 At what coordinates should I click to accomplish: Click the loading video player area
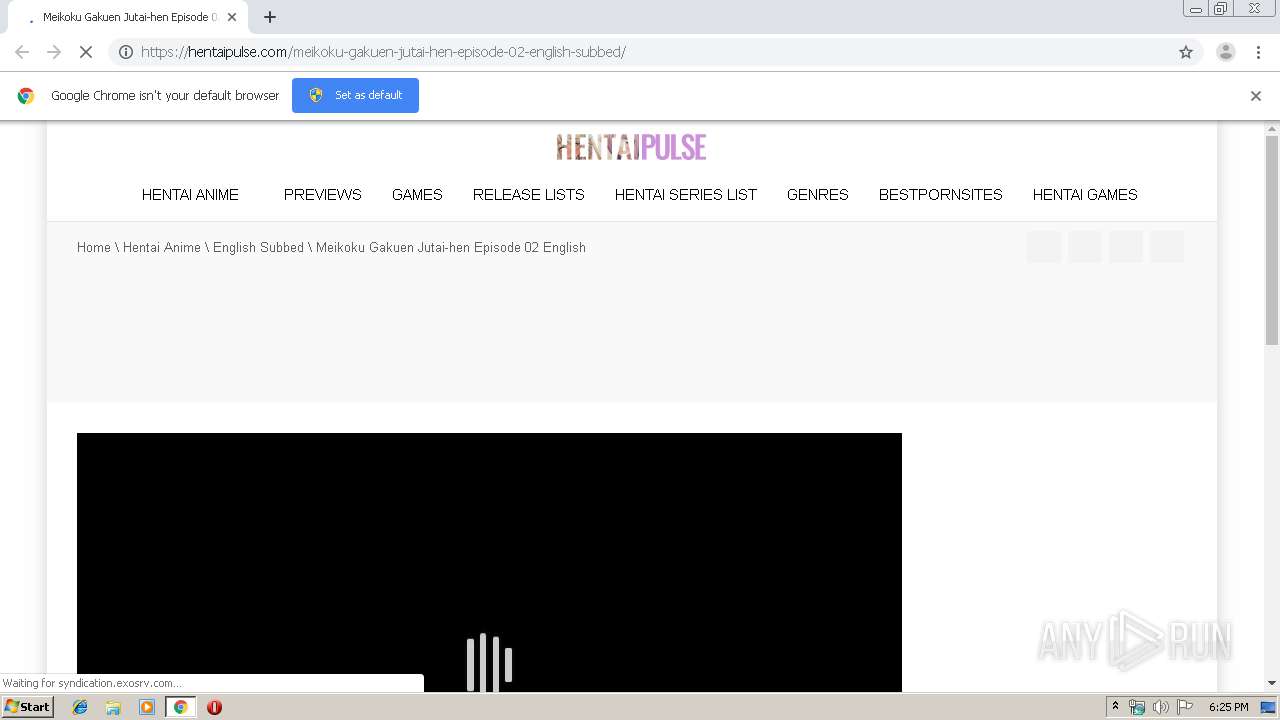pos(489,562)
